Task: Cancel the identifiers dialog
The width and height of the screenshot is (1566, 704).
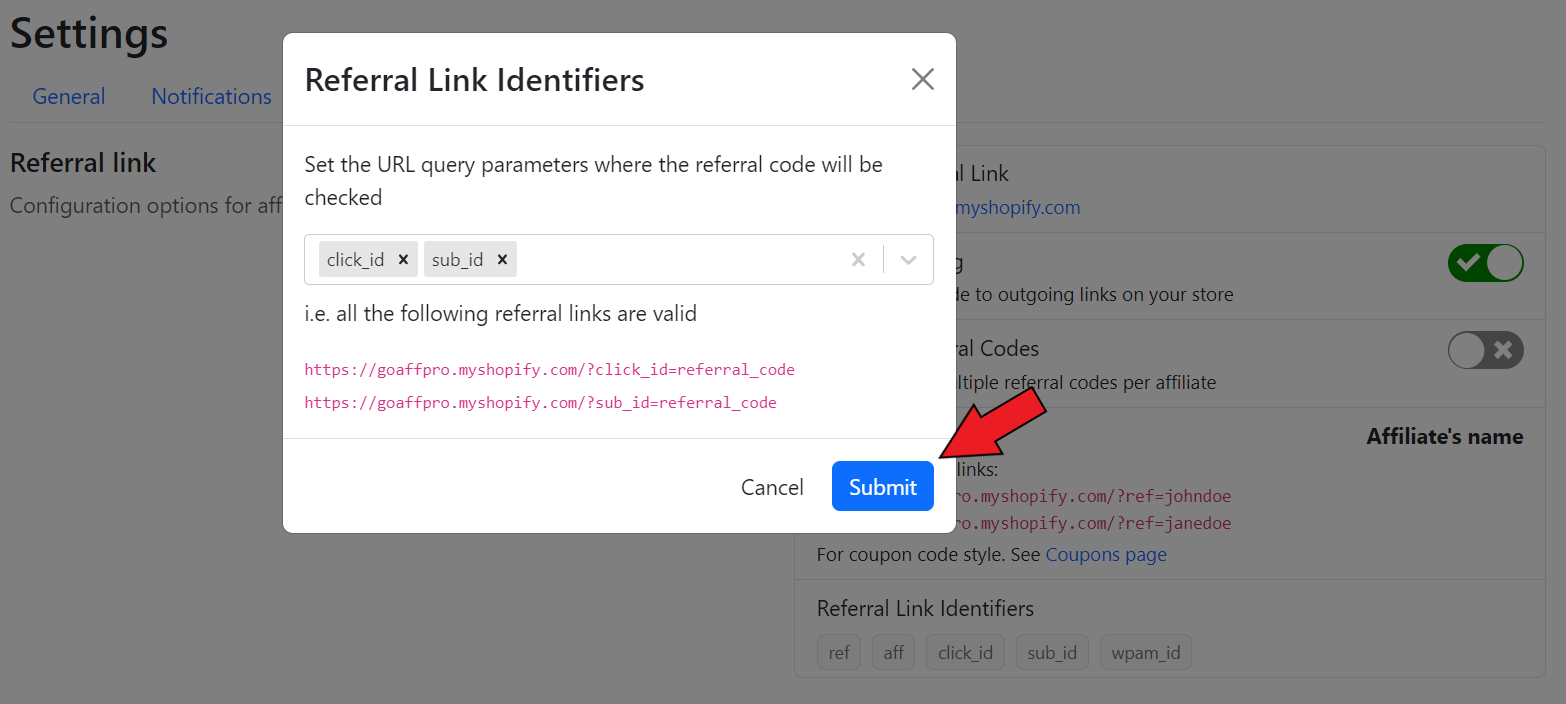Action: [772, 487]
